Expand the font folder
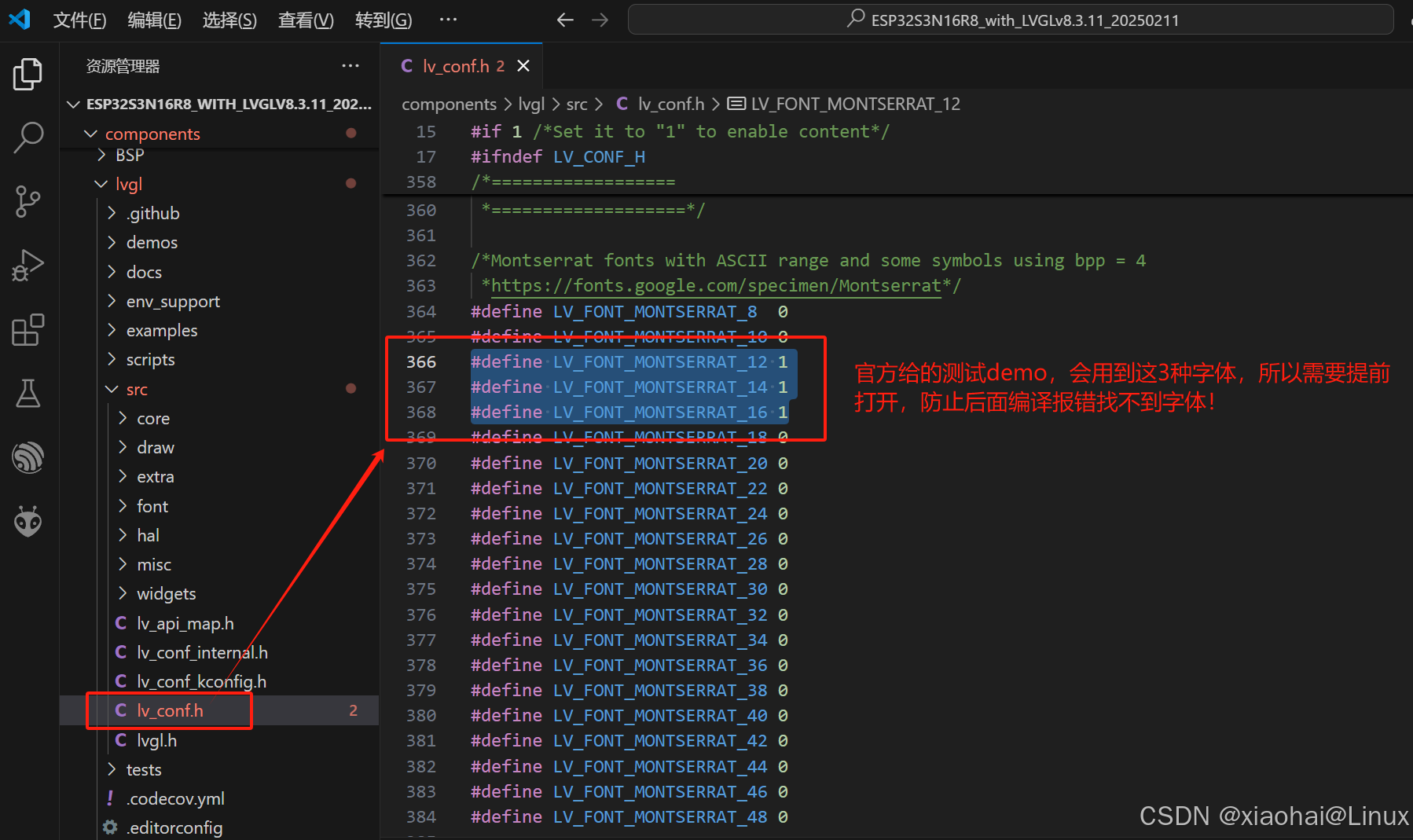This screenshot has width=1413, height=840. (220, 506)
